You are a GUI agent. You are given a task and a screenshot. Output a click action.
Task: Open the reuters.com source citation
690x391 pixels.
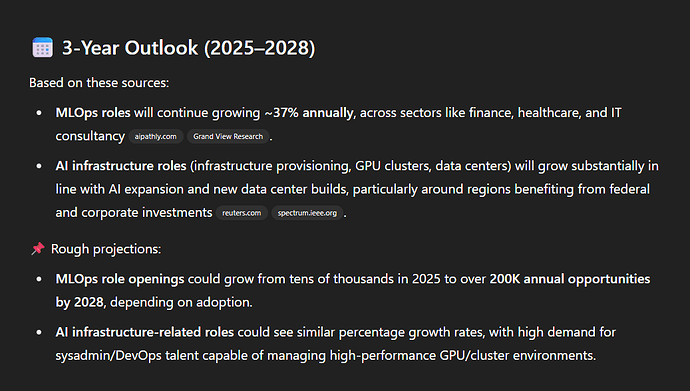[242, 213]
